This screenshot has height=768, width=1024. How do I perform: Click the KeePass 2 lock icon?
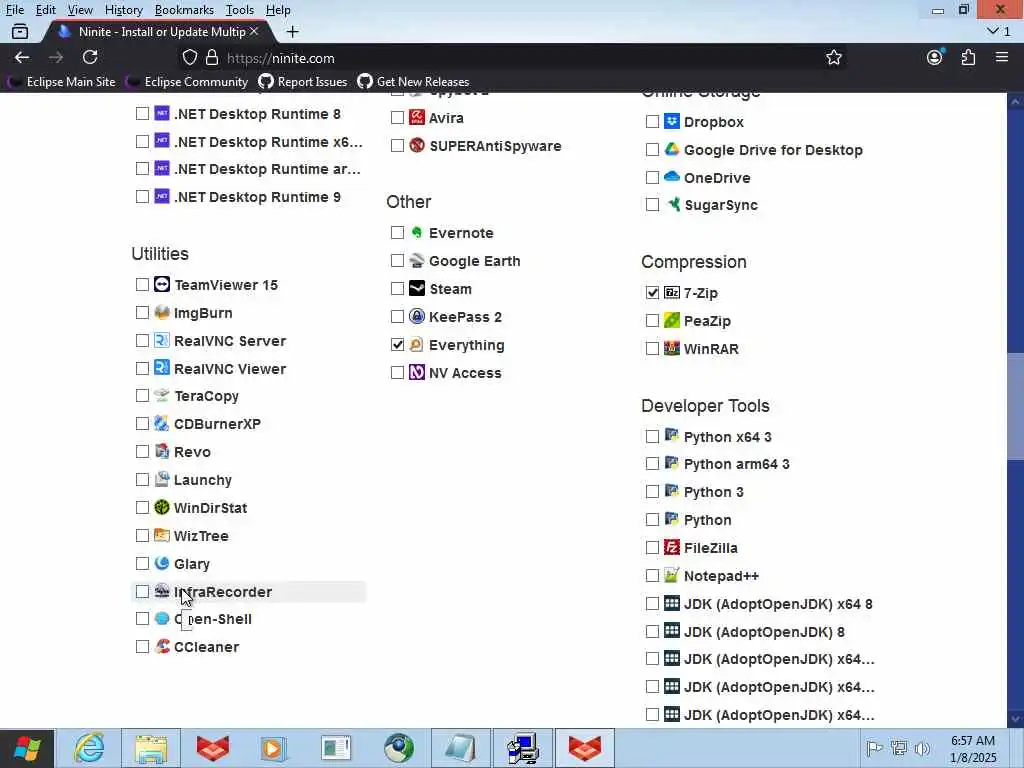(x=417, y=316)
